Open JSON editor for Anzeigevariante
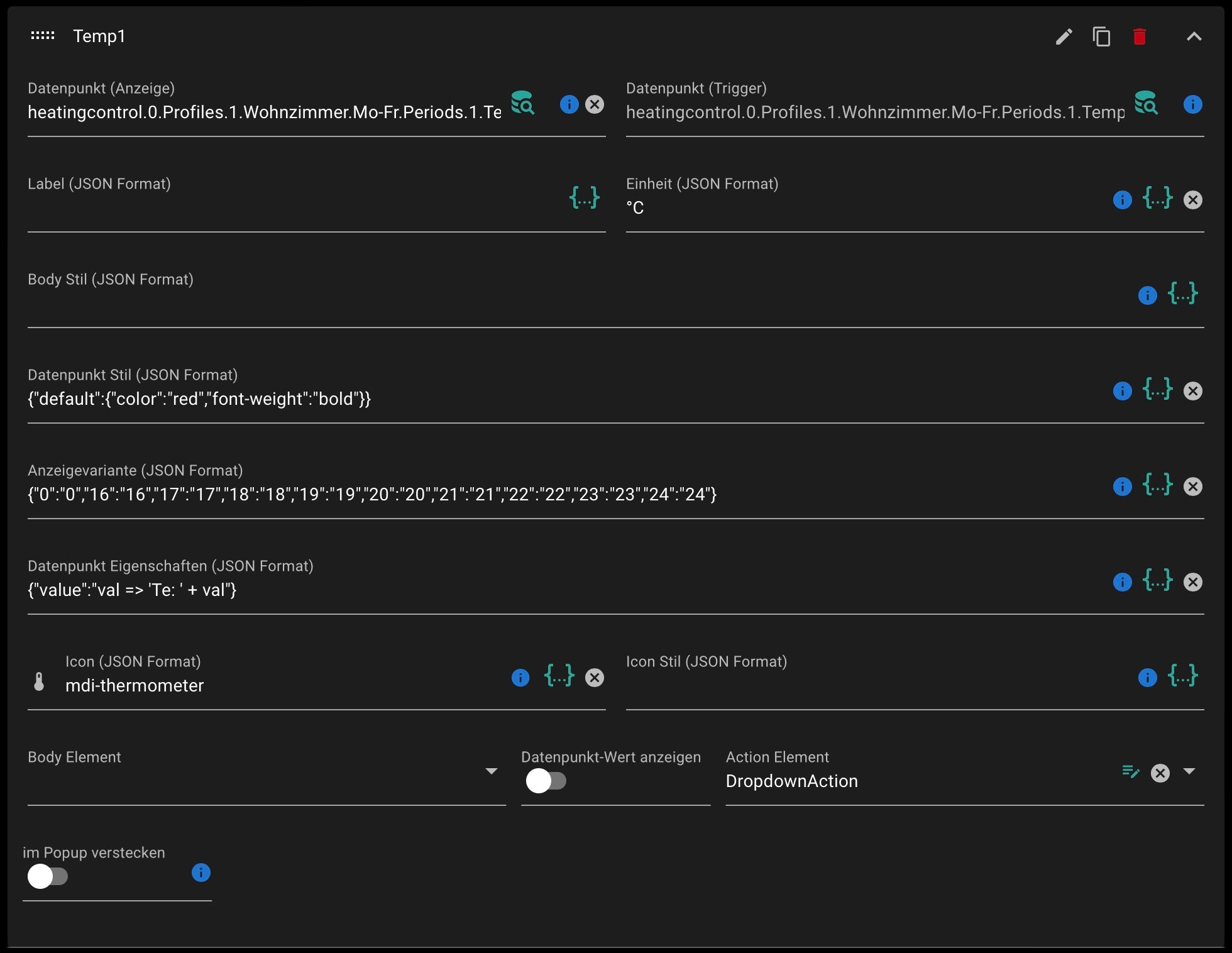Screen dimensions: 1232x953 click(1157, 485)
